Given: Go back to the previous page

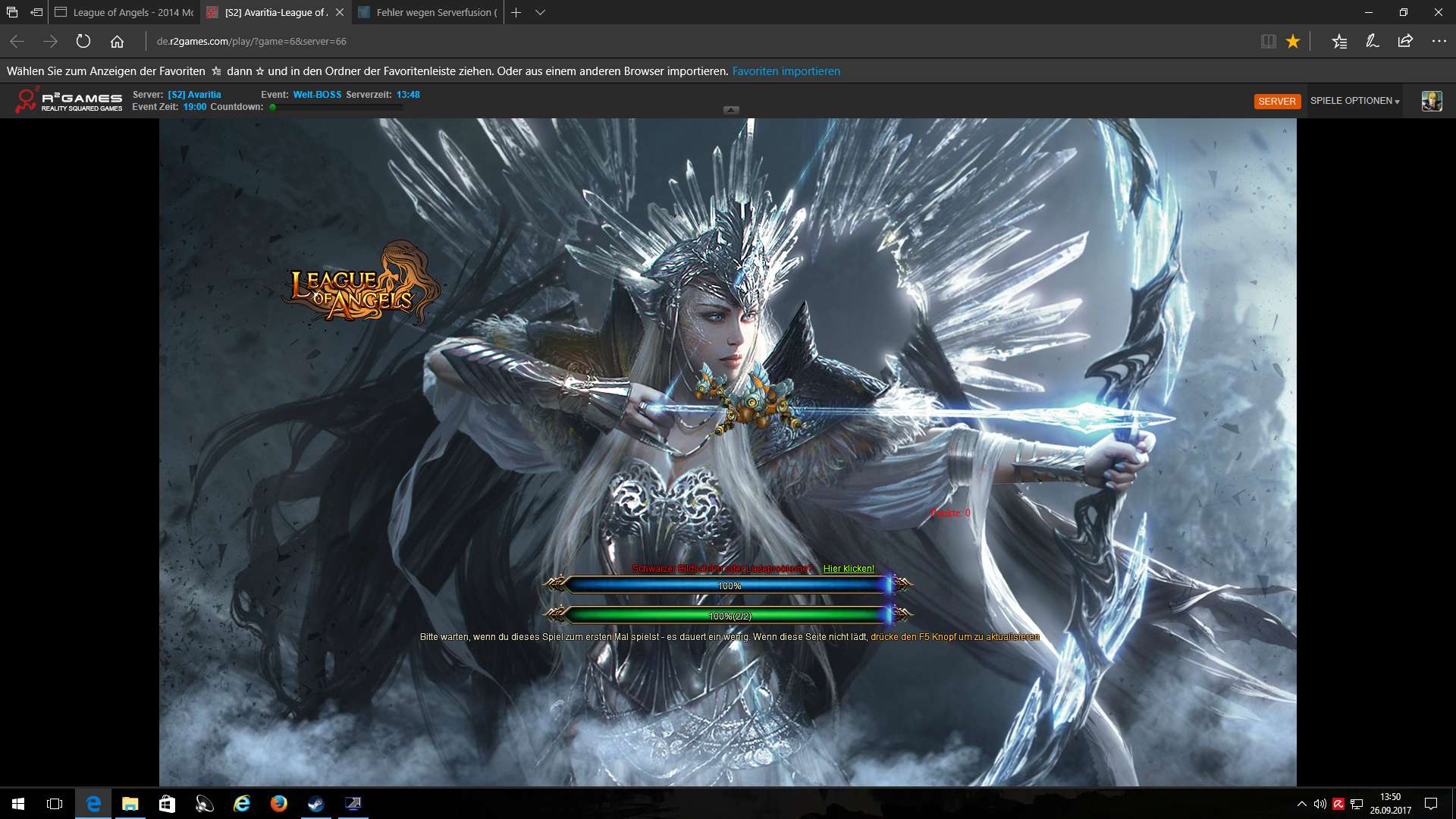Looking at the screenshot, I should pyautogui.click(x=17, y=42).
